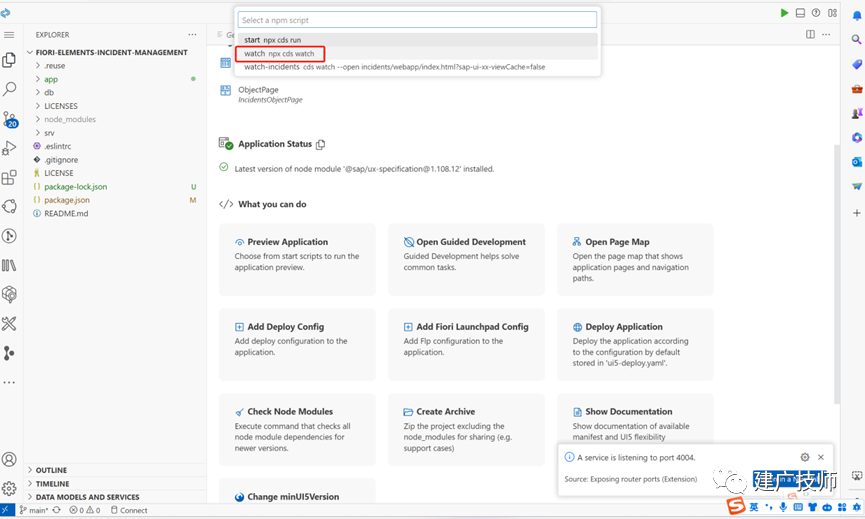
Task: Click the browser sidebar plus icon
Action: (856, 213)
